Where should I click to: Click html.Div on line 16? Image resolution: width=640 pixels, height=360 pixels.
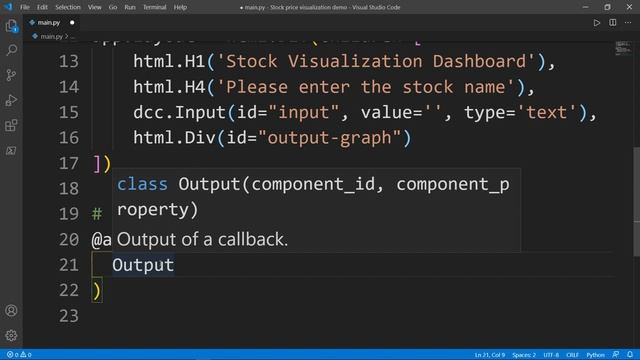[x=174, y=138]
